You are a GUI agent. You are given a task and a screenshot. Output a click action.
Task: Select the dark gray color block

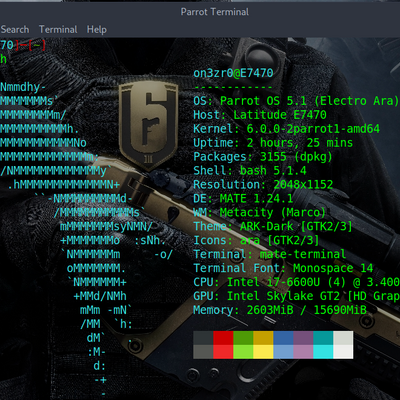coord(203,338)
